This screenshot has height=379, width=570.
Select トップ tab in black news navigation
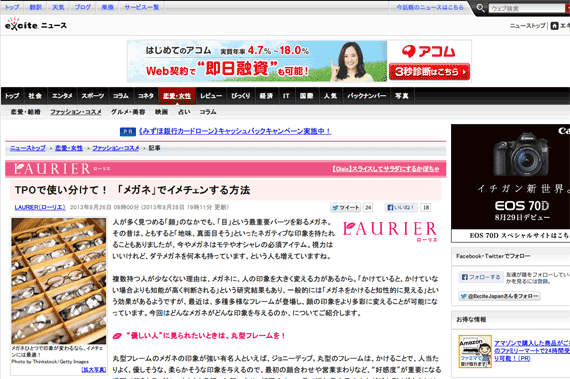(12, 96)
